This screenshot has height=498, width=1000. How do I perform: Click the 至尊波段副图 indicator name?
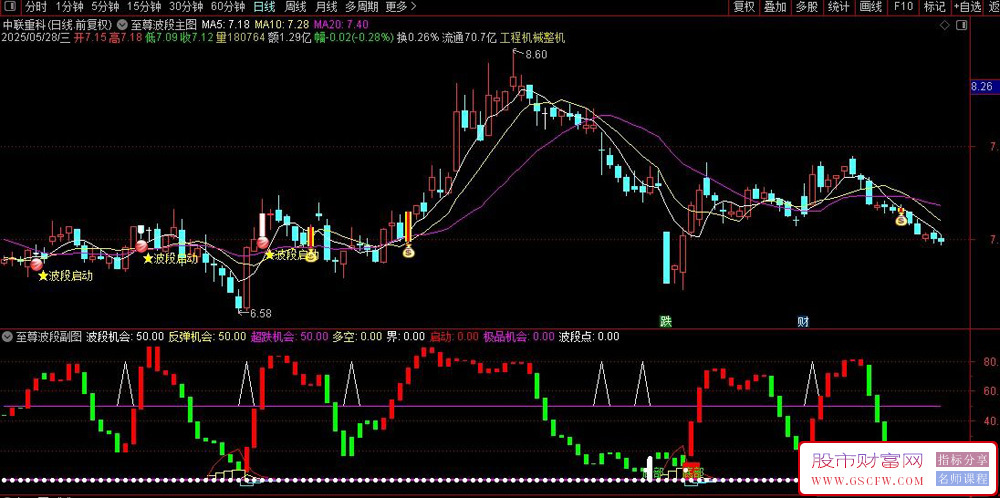click(x=48, y=336)
